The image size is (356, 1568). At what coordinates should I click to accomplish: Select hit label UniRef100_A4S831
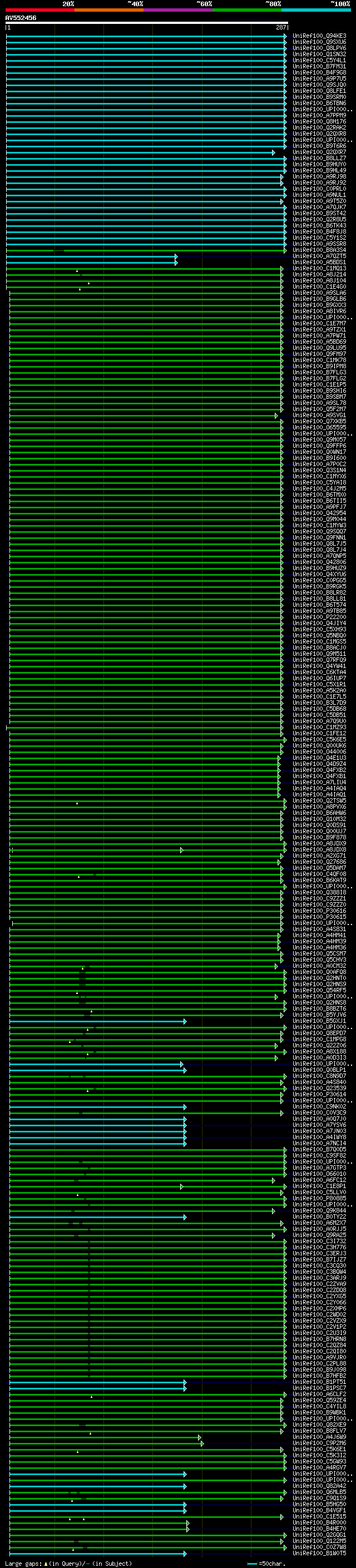pyautogui.click(x=319, y=929)
